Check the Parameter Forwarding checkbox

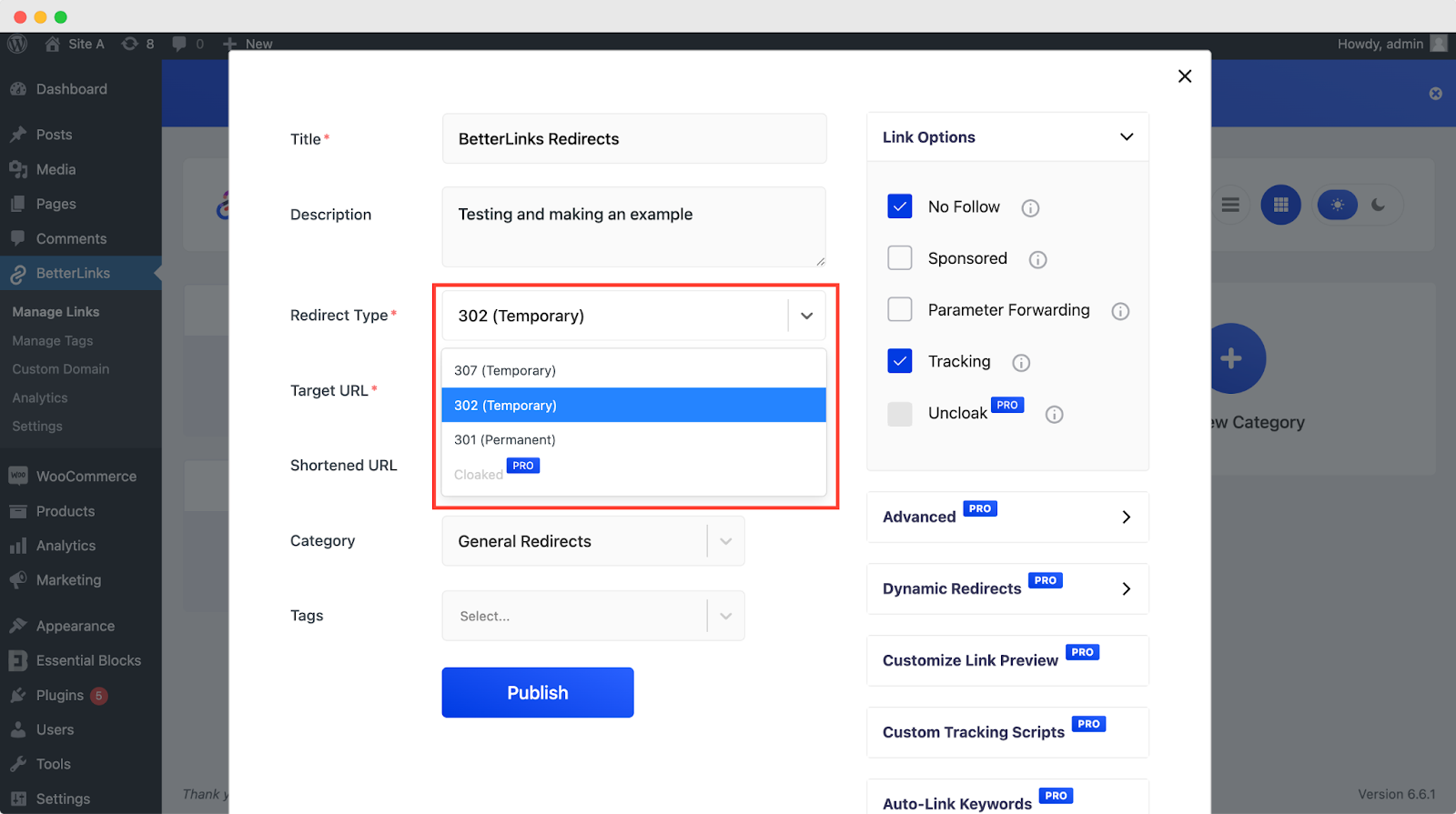click(899, 309)
